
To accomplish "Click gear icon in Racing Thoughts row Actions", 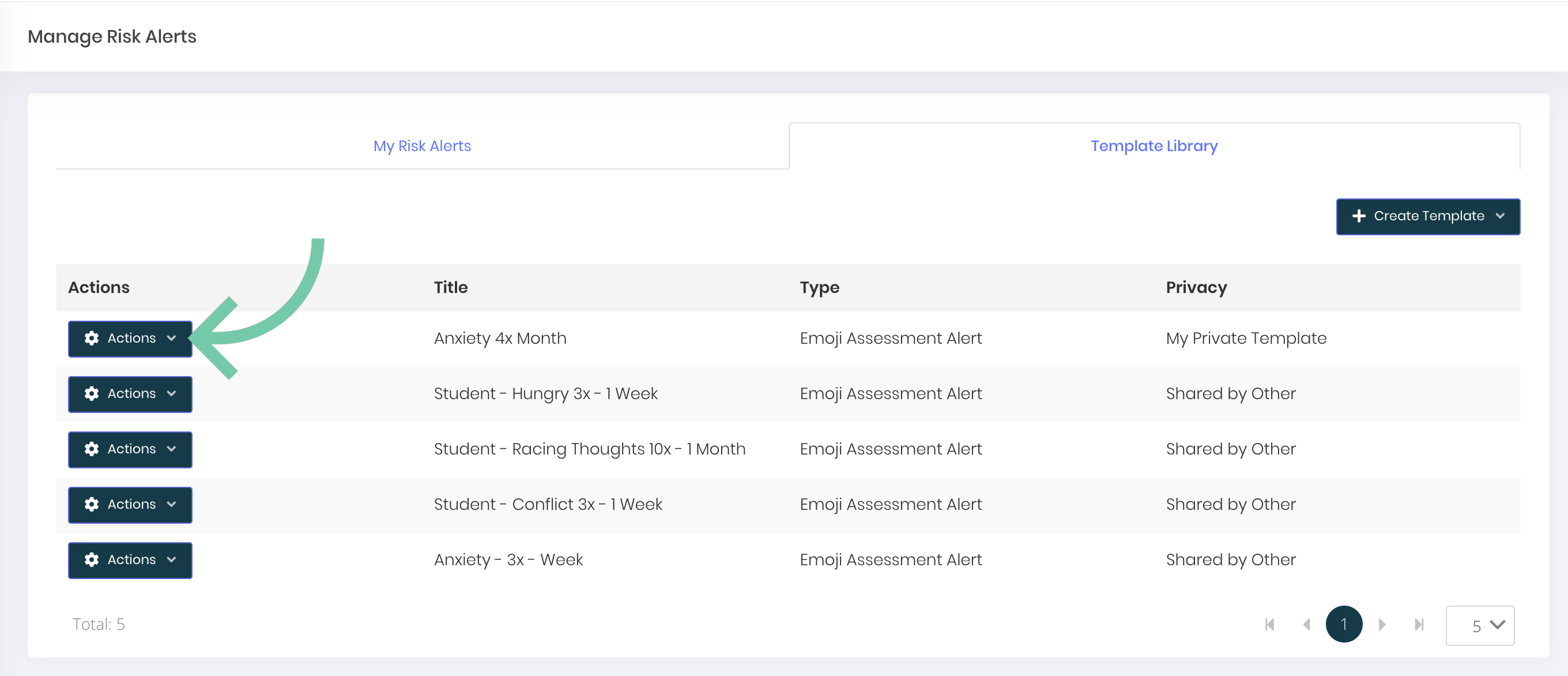I will [92, 449].
